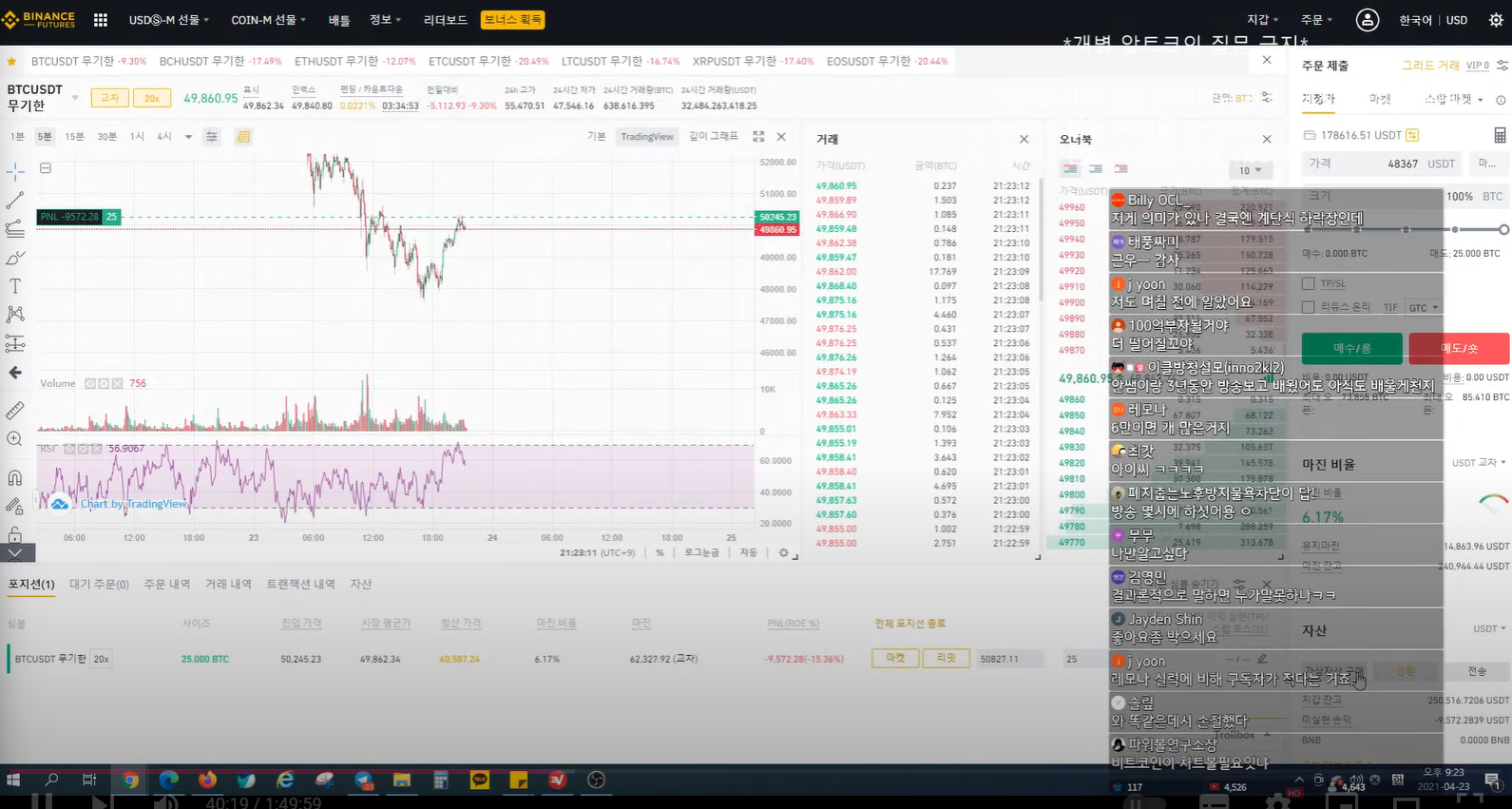Select the 15-minute timeframe

point(74,137)
